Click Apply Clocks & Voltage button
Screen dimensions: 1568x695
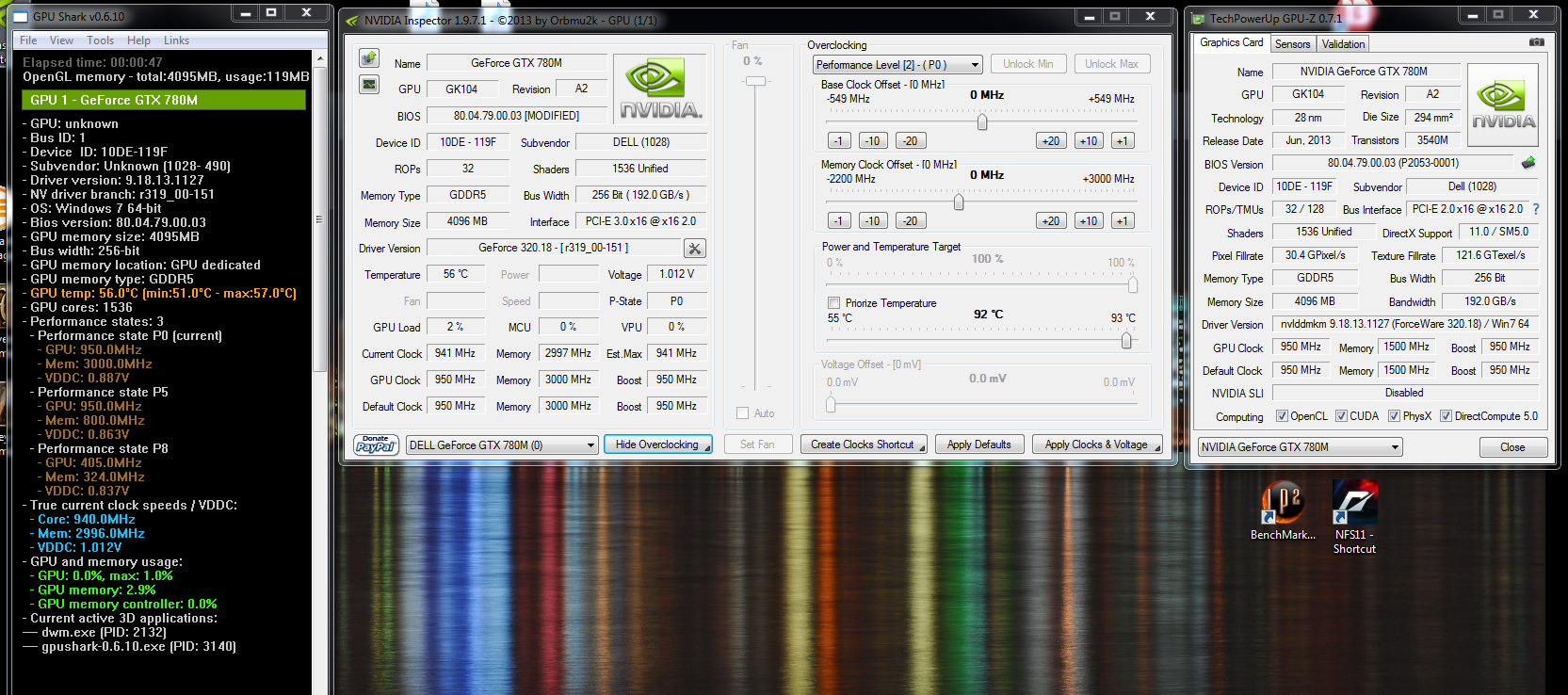(x=1097, y=444)
